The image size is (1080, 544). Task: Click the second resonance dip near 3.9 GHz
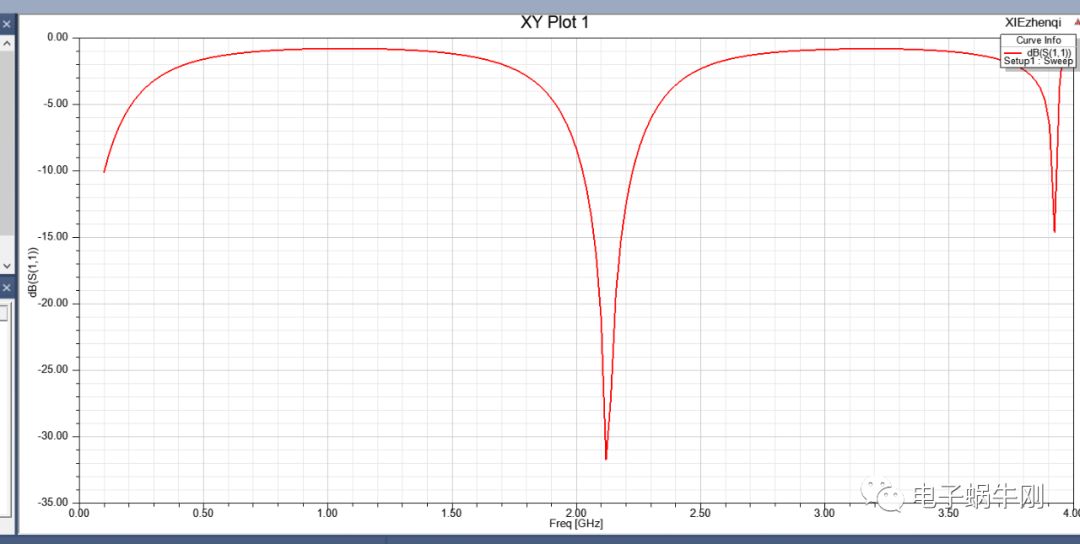pos(1054,231)
